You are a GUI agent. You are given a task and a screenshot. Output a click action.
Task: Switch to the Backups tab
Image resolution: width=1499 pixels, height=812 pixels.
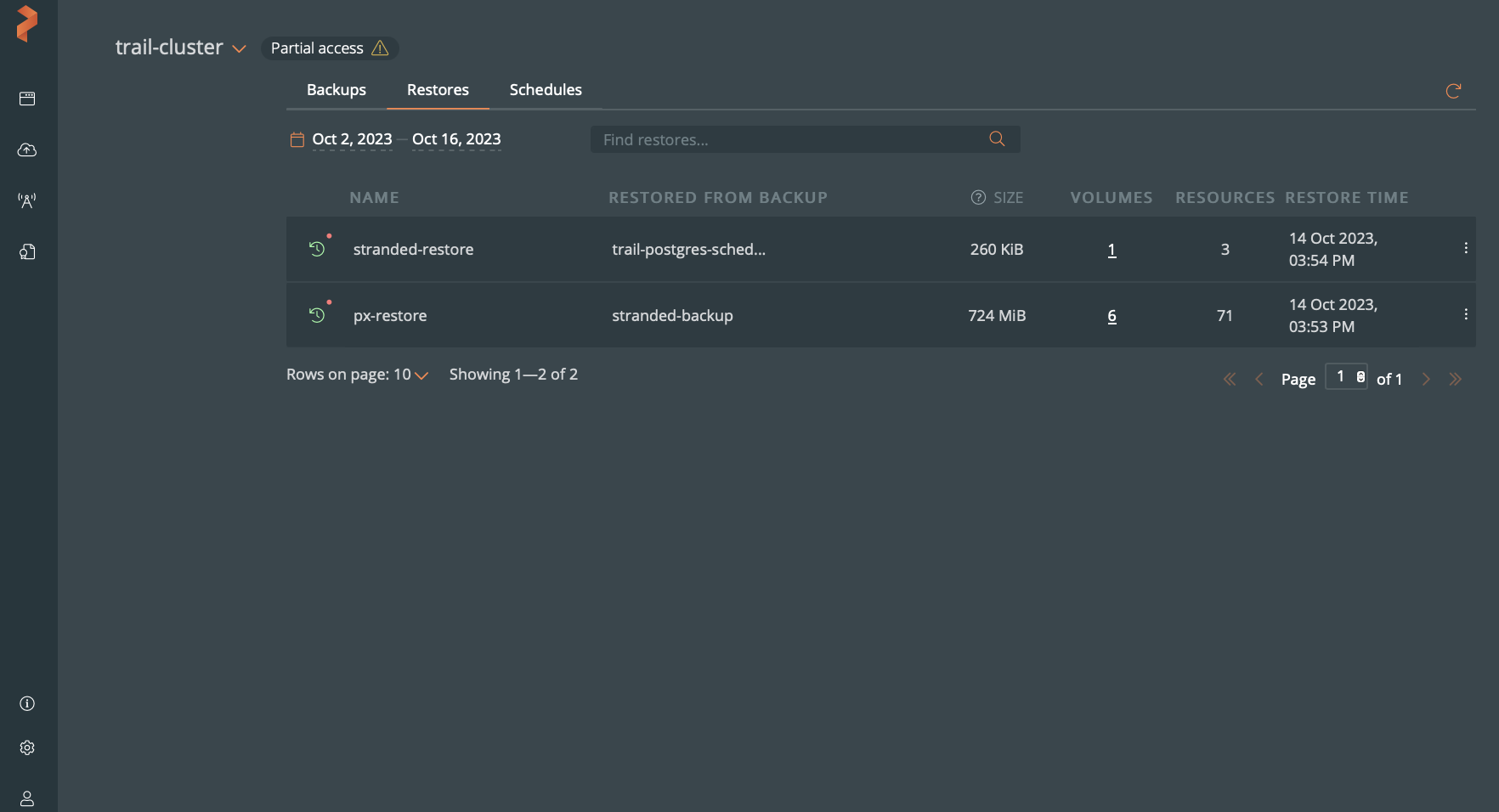click(x=336, y=90)
